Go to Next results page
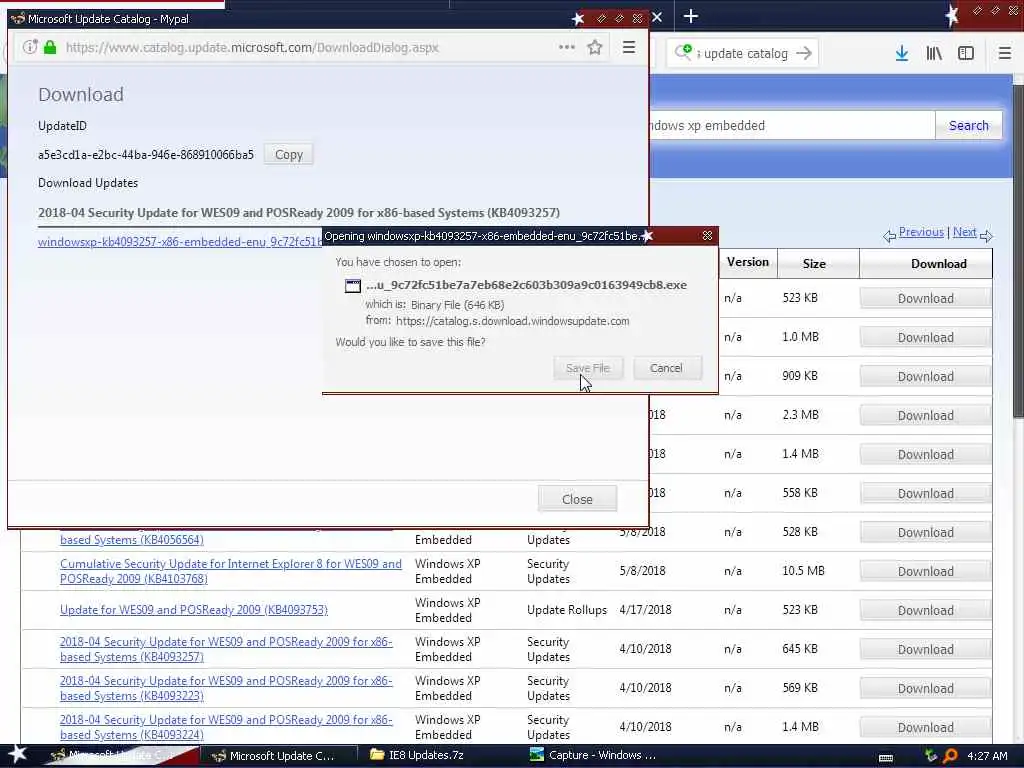 tap(965, 232)
